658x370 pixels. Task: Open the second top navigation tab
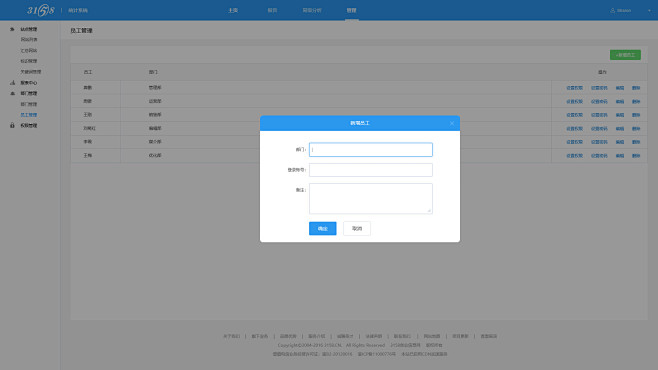coord(272,10)
